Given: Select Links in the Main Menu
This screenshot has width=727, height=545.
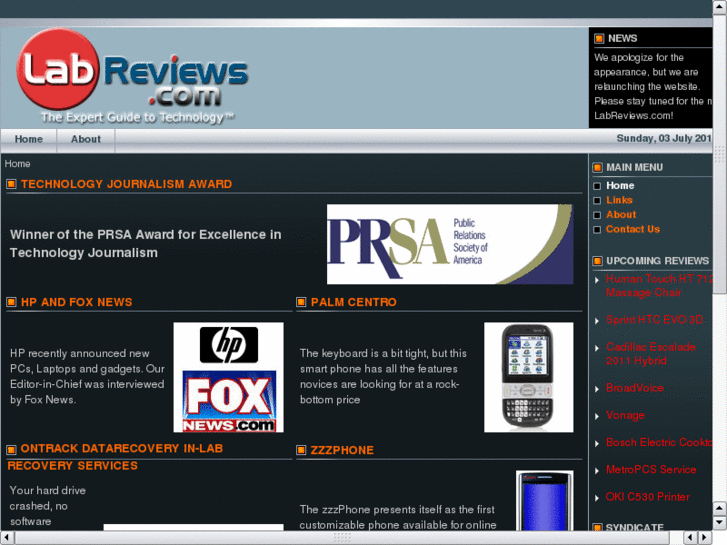Looking at the screenshot, I should tap(619, 200).
